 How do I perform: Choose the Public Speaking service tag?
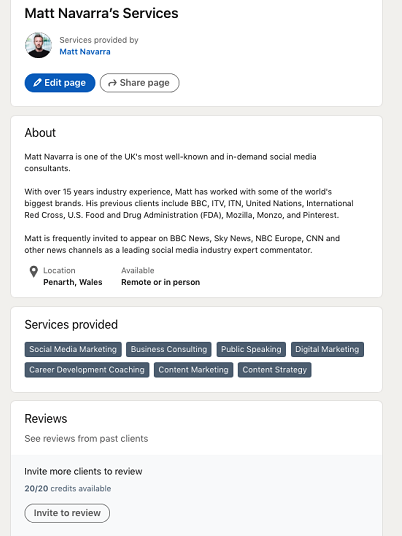pos(251,349)
